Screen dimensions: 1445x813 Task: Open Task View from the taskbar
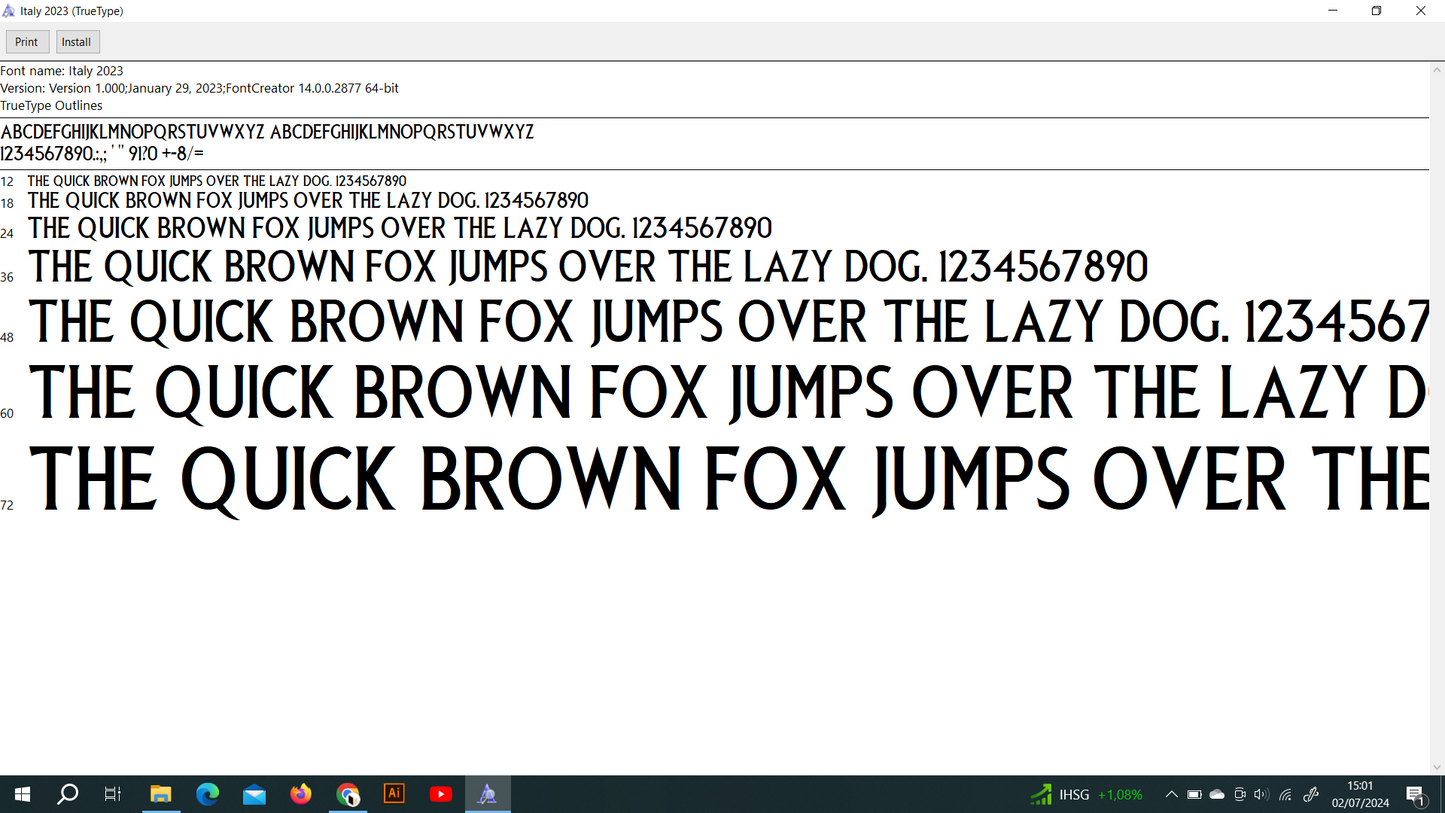pos(113,795)
